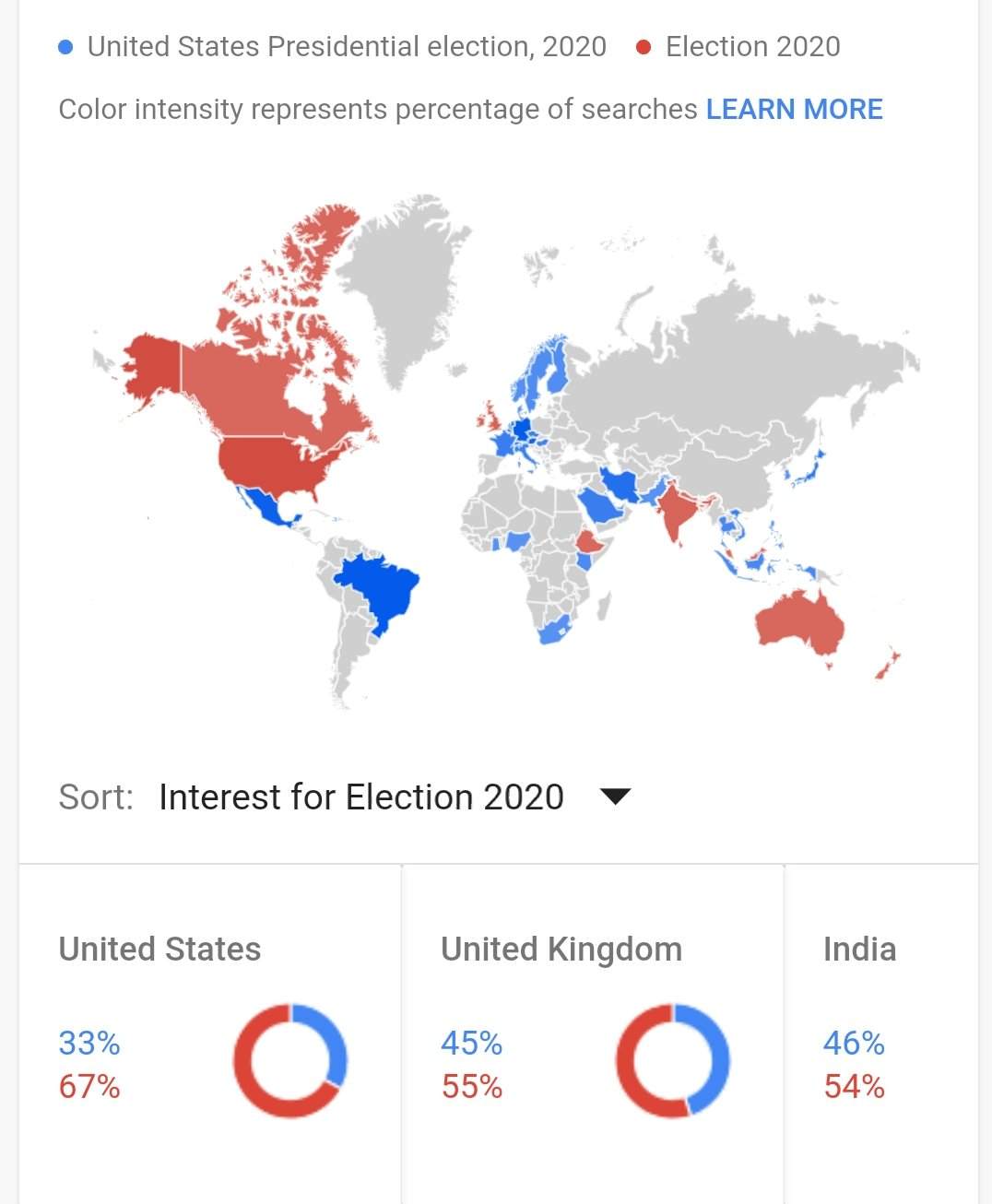Open the United States region card title

pyautogui.click(x=159, y=949)
